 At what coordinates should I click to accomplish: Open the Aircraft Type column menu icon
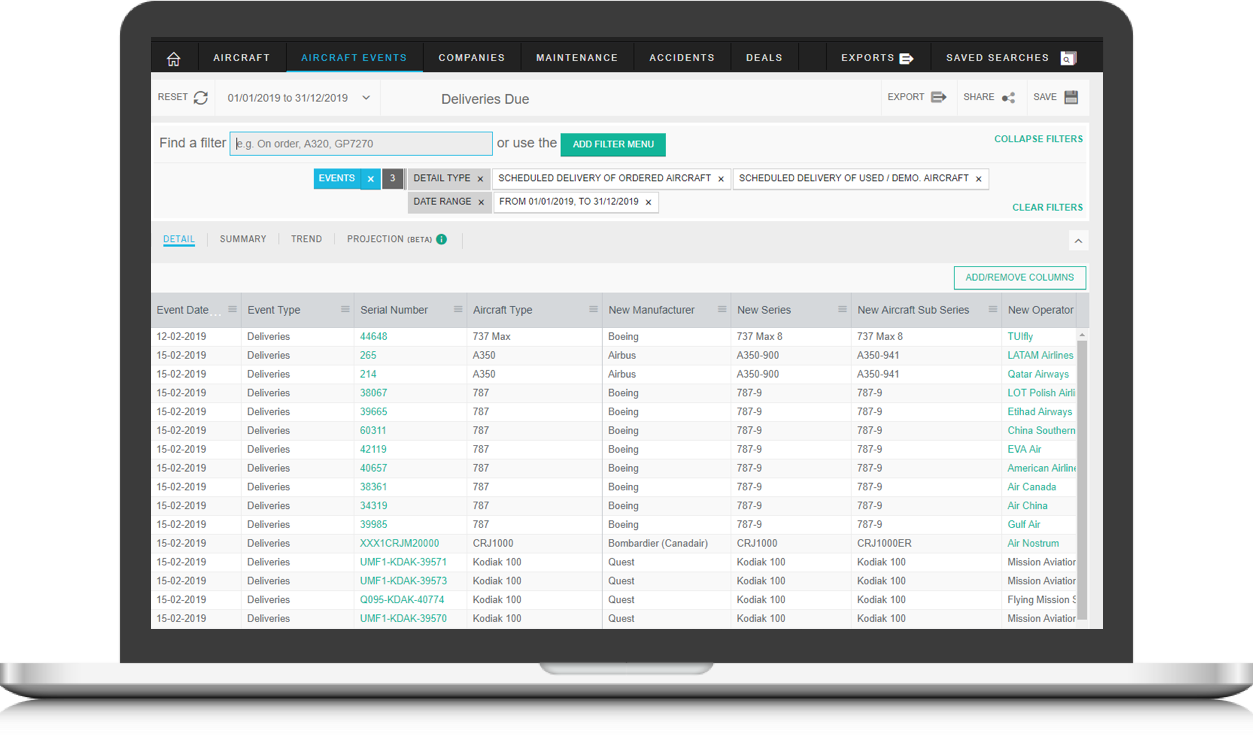pyautogui.click(x=593, y=310)
